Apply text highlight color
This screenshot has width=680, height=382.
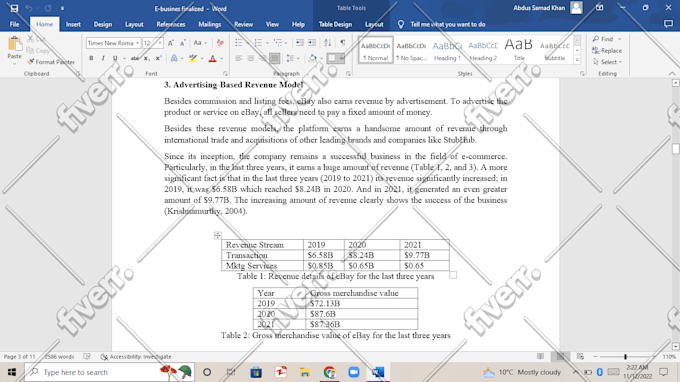[193, 58]
